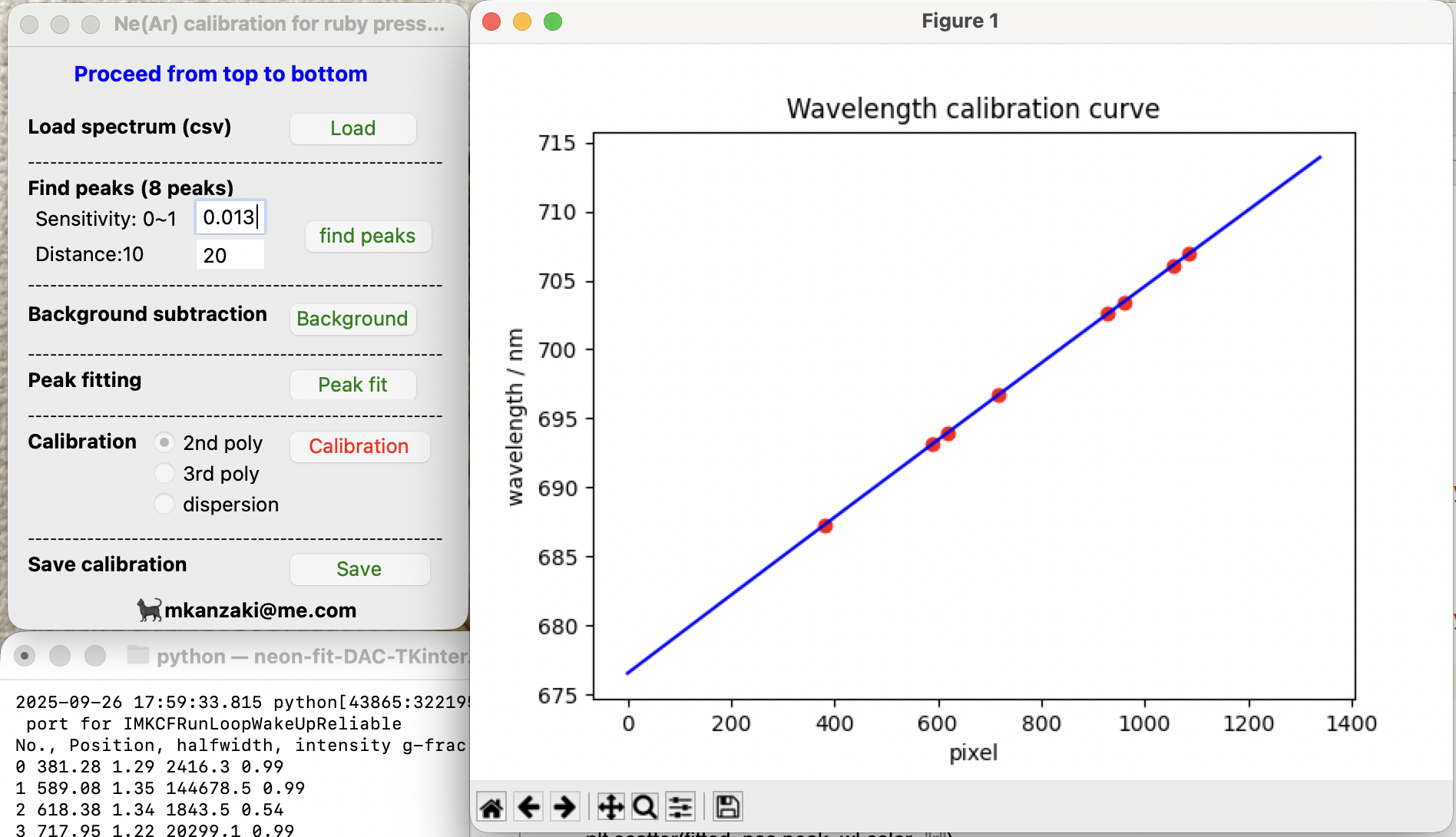Click the Background subtraction button
This screenshot has height=837, width=1456.
(x=352, y=319)
